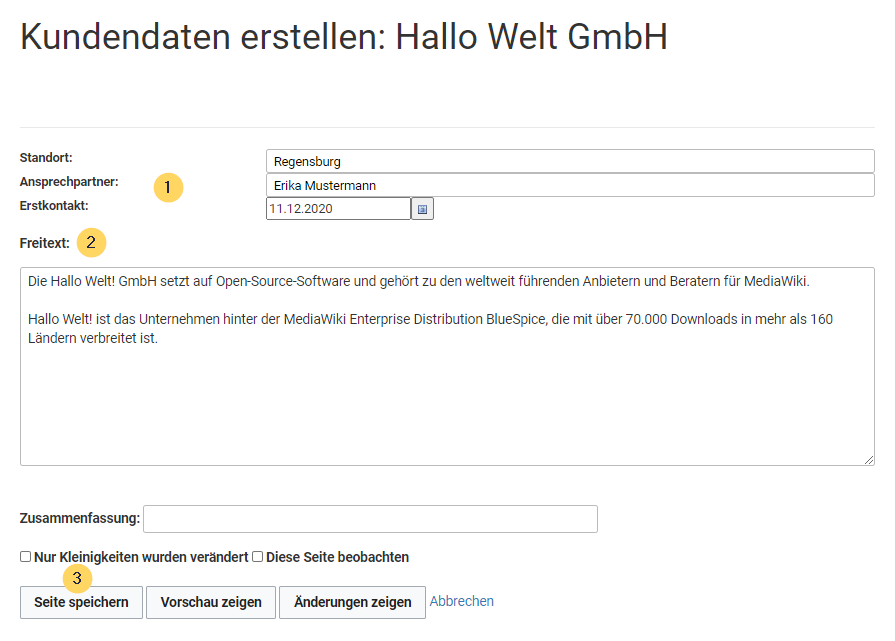Click inside the Freitext text area

point(448,366)
